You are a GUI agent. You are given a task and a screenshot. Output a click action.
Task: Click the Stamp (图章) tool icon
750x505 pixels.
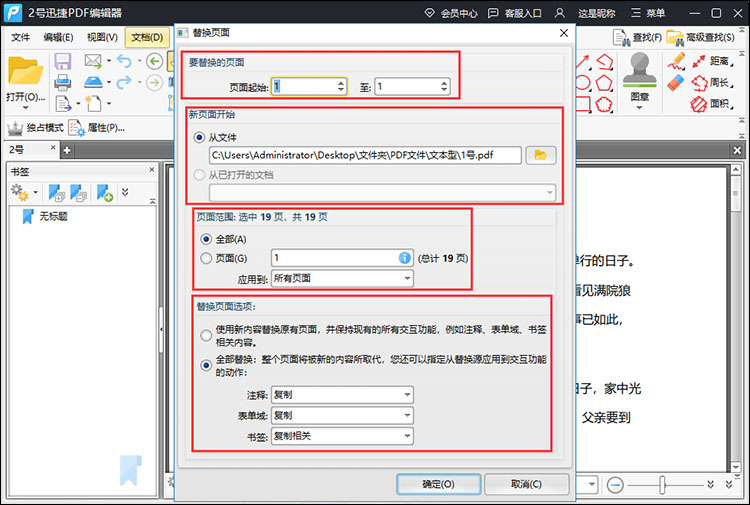point(640,70)
